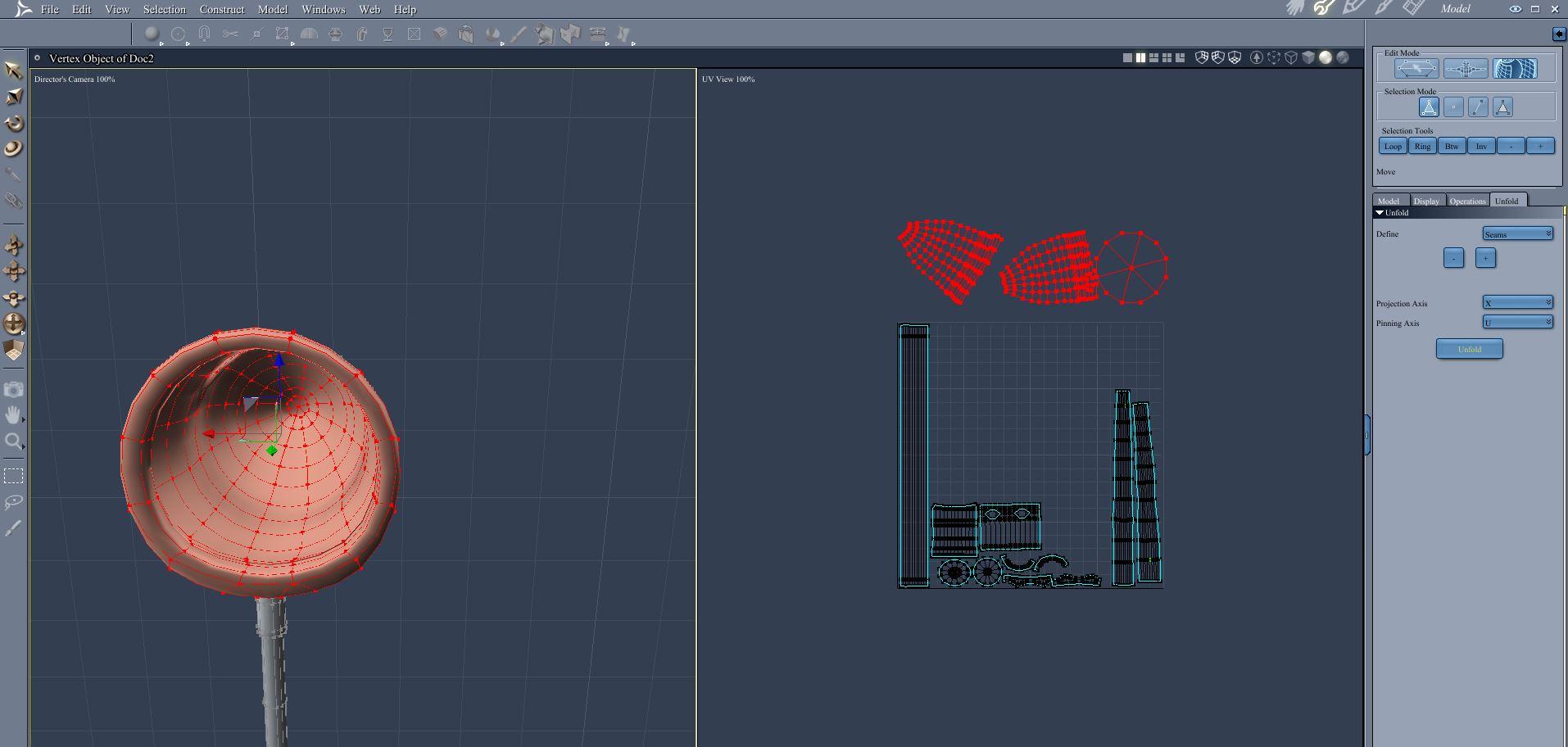This screenshot has width=1568, height=747.
Task: Open the Define Seams dropdown
Action: pyautogui.click(x=1518, y=234)
